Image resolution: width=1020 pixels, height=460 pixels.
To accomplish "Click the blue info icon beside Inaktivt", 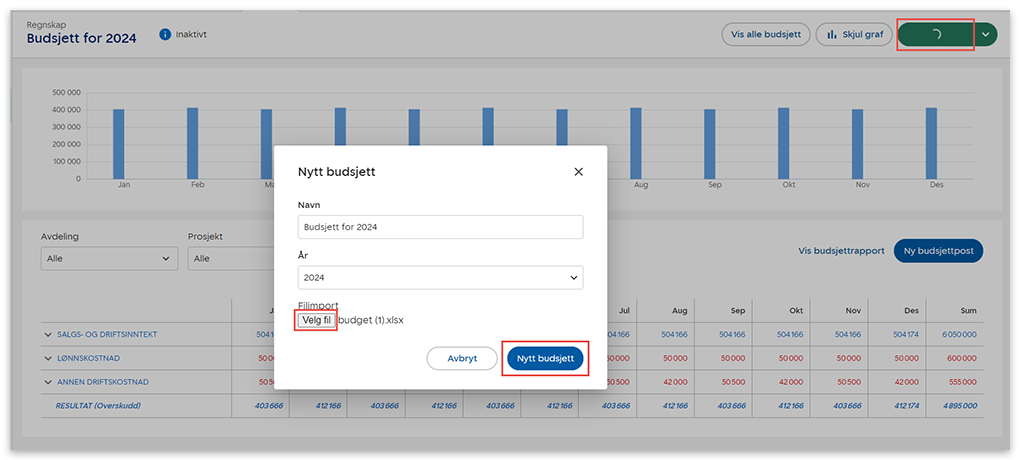I will coord(165,35).
